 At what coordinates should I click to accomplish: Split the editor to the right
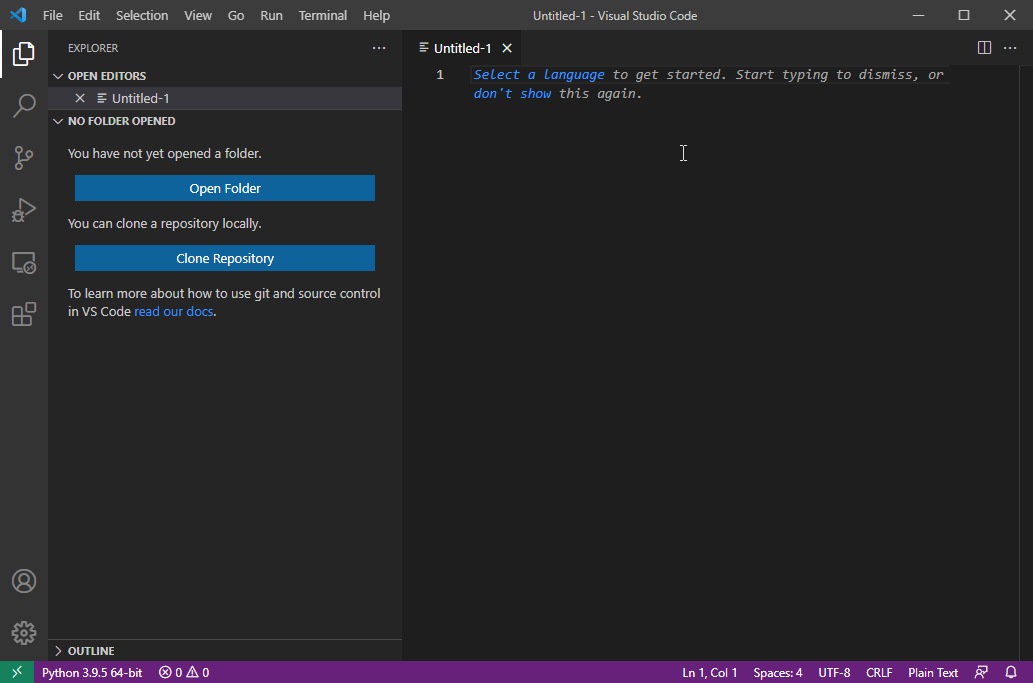[984, 48]
